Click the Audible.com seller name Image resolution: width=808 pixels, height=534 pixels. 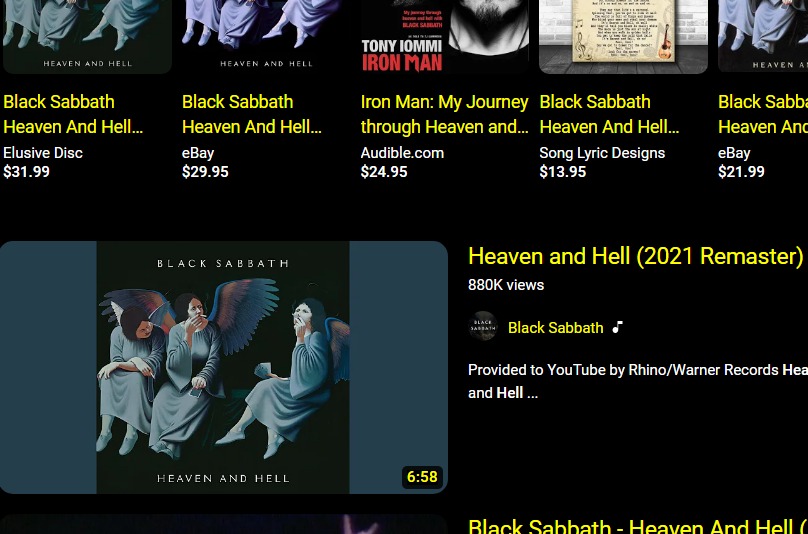(x=402, y=153)
